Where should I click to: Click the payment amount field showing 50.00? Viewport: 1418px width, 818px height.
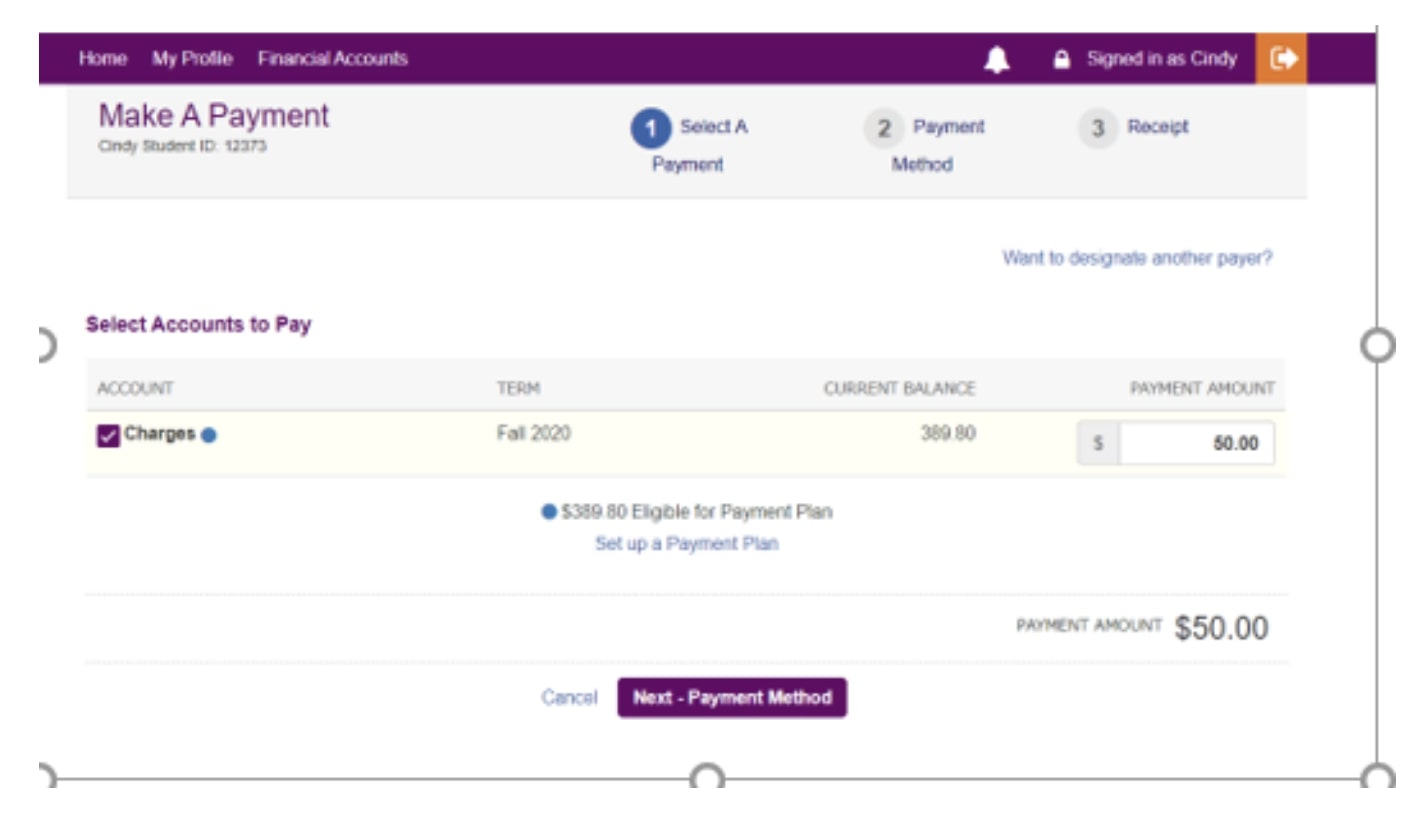click(x=1195, y=444)
